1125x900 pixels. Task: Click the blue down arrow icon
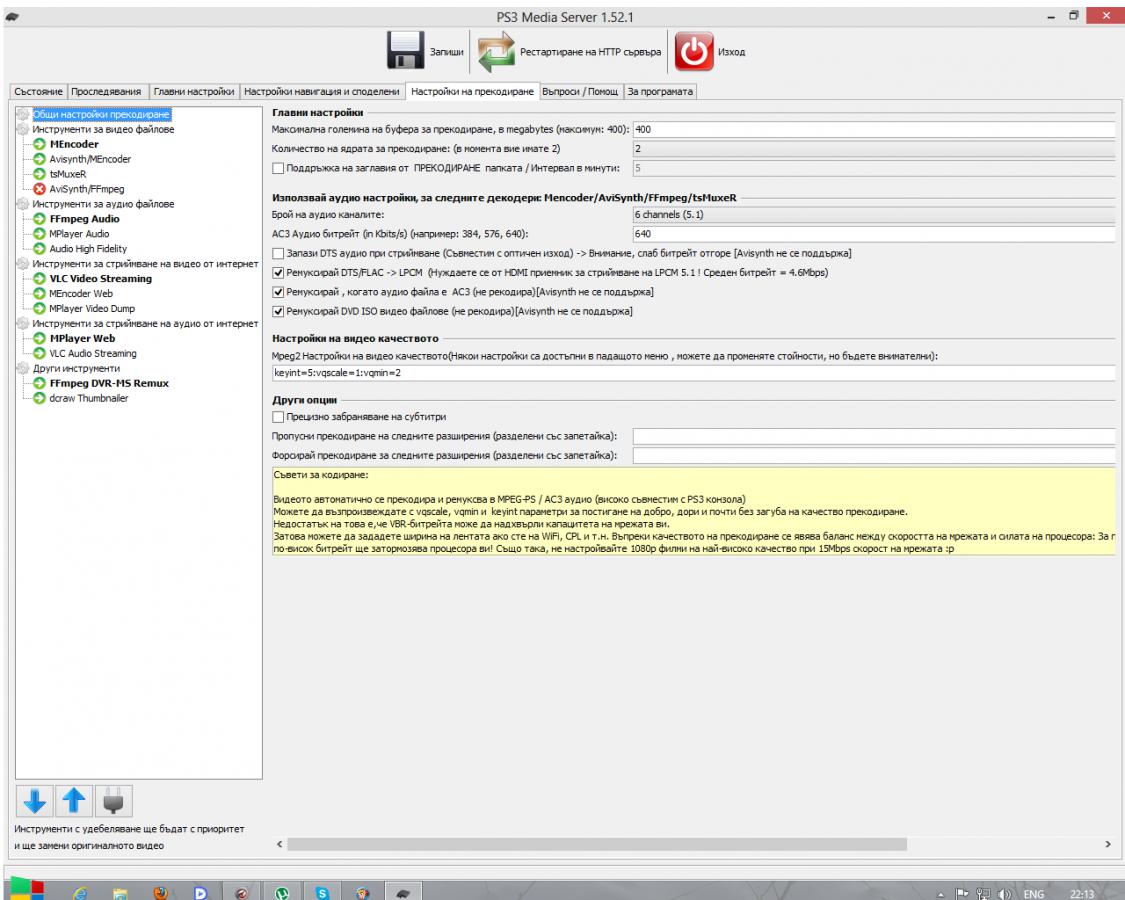(35, 800)
